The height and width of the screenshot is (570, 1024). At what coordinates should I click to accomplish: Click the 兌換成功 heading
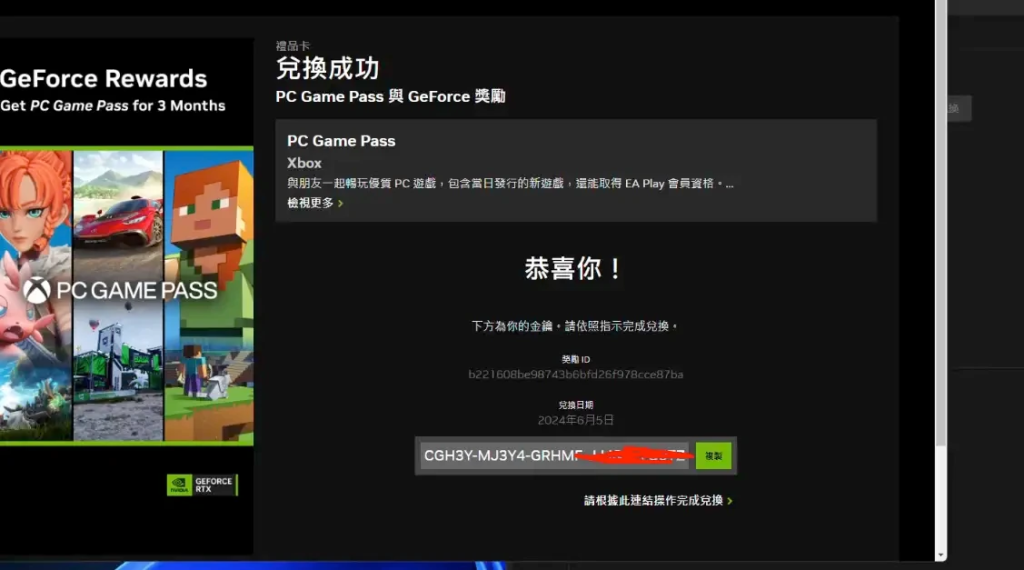(327, 68)
